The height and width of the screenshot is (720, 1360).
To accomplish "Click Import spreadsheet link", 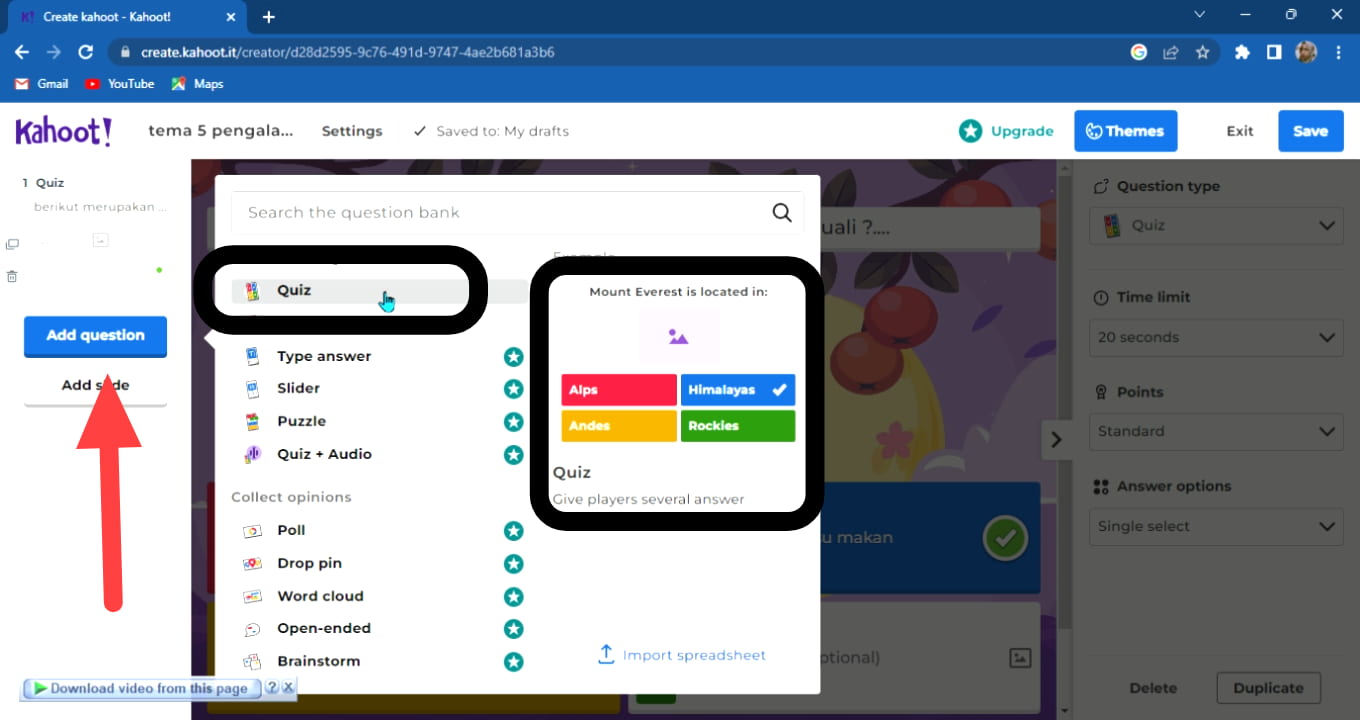I will (682, 655).
